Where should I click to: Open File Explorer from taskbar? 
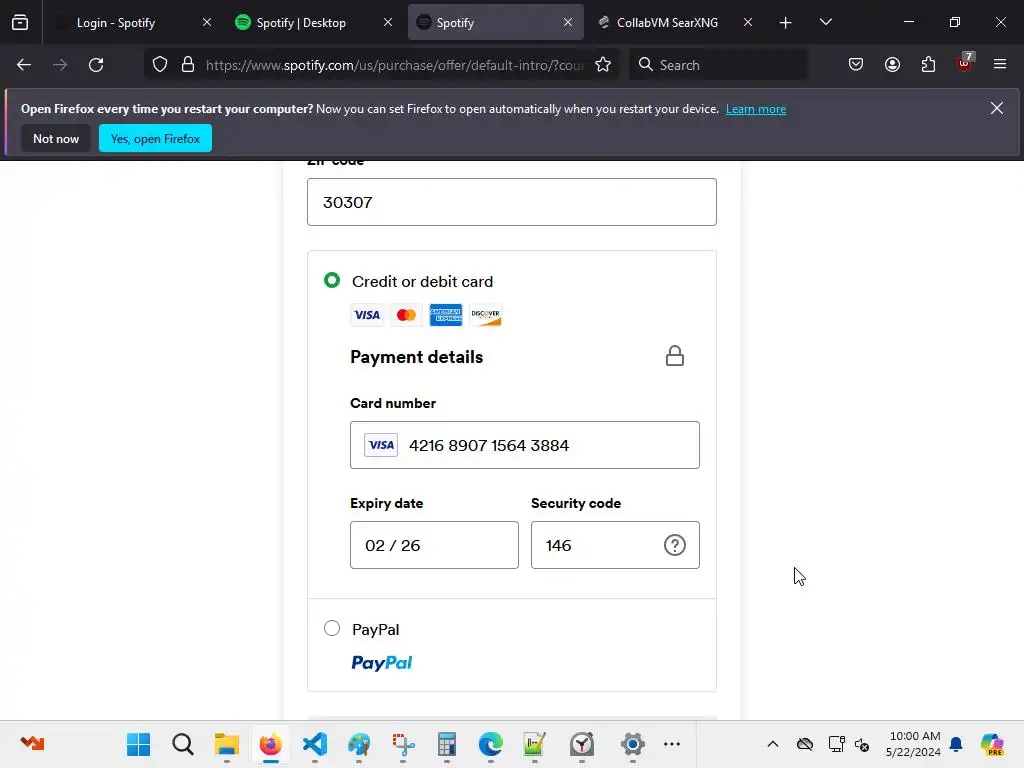tap(227, 744)
